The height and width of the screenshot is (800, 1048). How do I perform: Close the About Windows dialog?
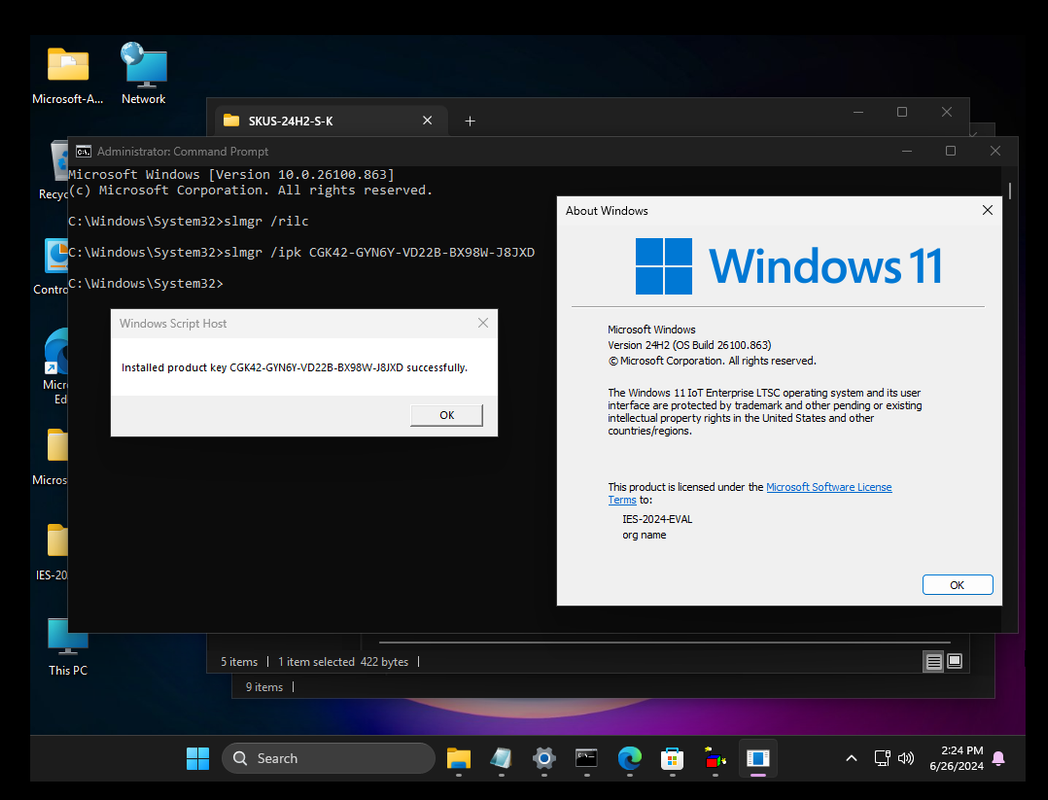(x=987, y=211)
